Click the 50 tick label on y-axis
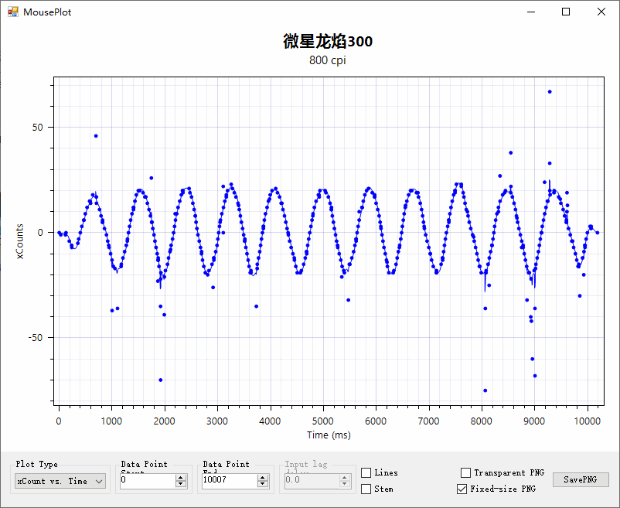 point(38,127)
